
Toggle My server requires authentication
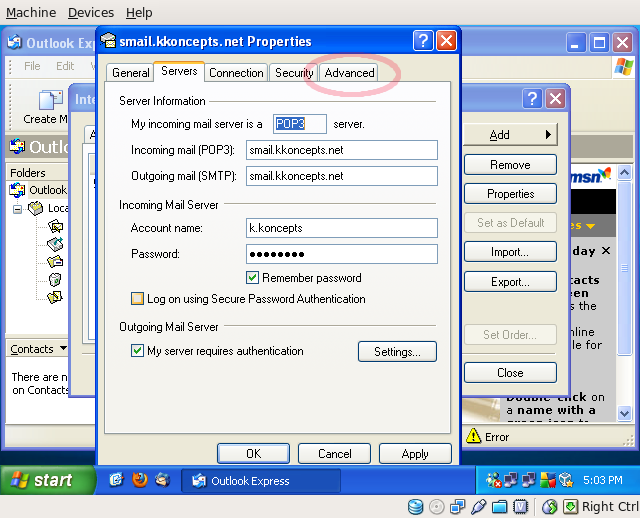click(137, 351)
